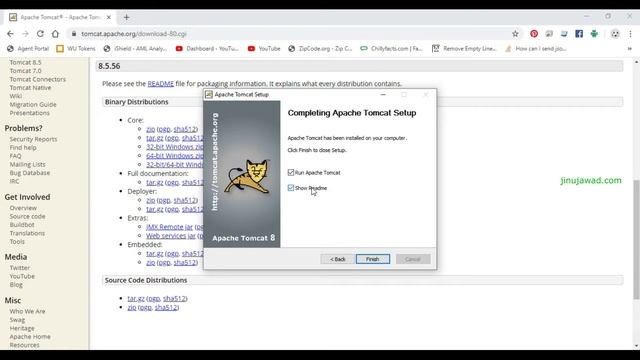Open the Apache Home sidebar link

(x=30, y=337)
